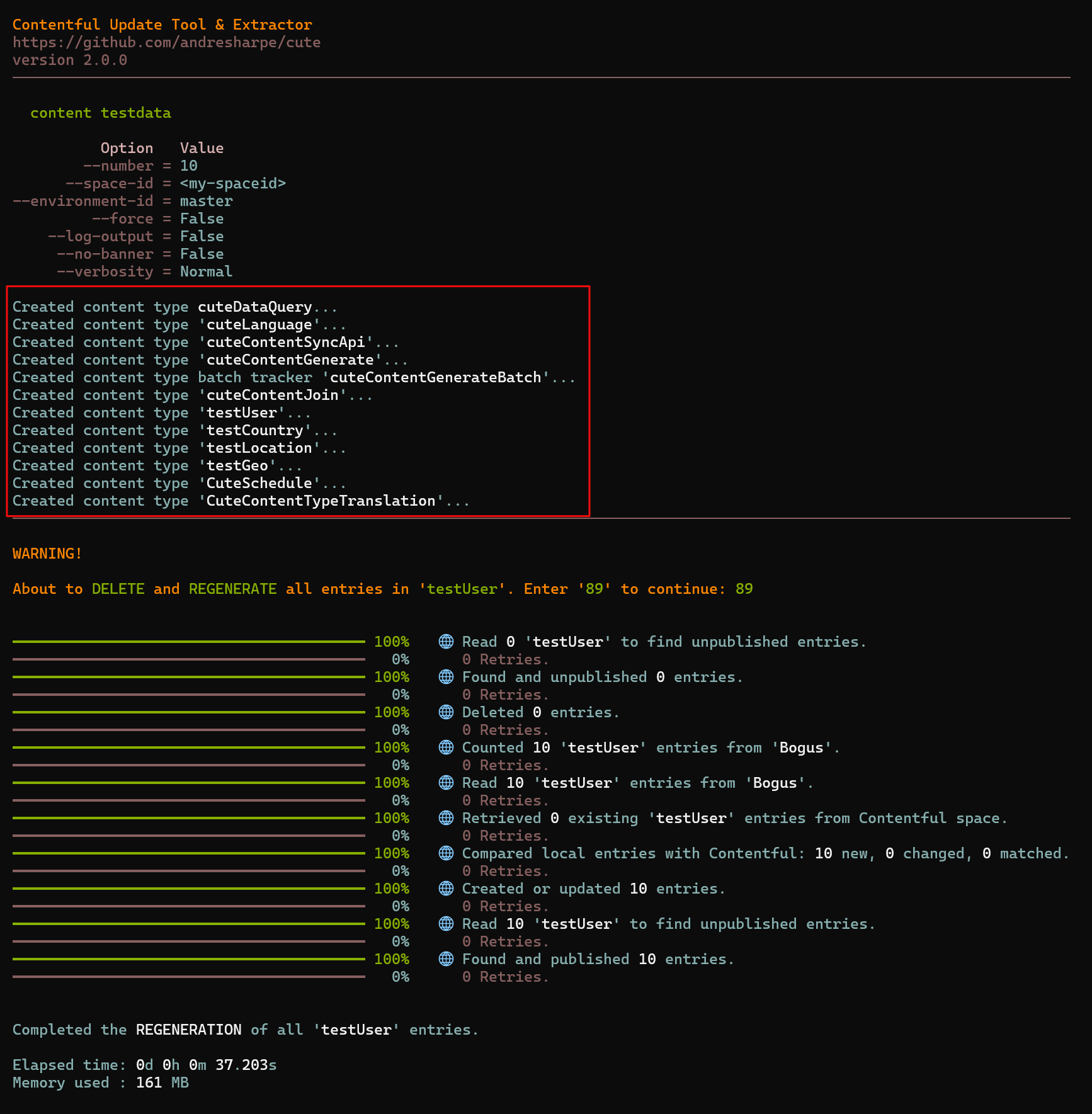Screen dimensions: 1092x1114
Task: Click the 'cuteLanguage' content type line
Action: pos(179,324)
